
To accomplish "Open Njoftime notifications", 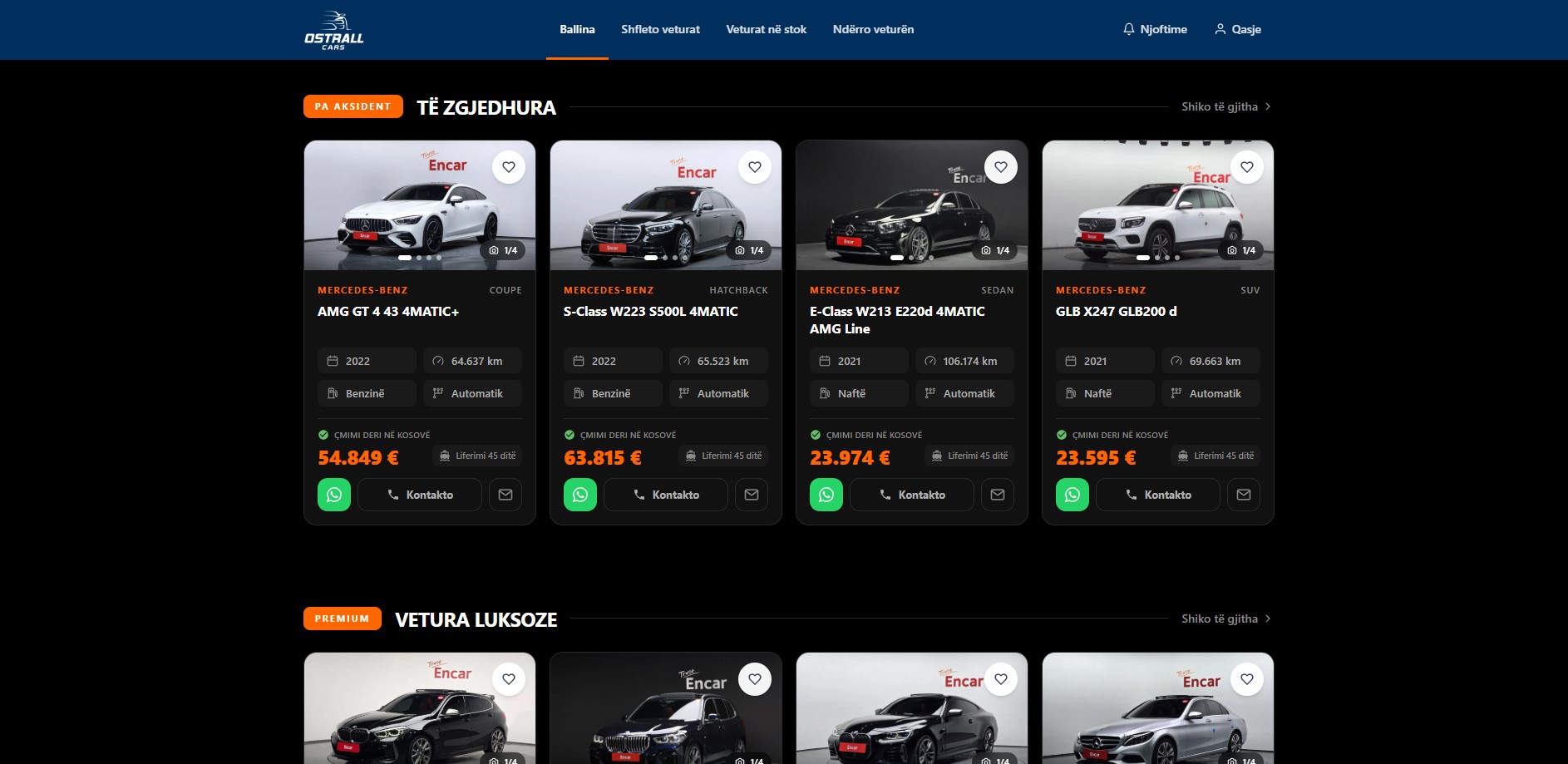I will coord(1155,29).
